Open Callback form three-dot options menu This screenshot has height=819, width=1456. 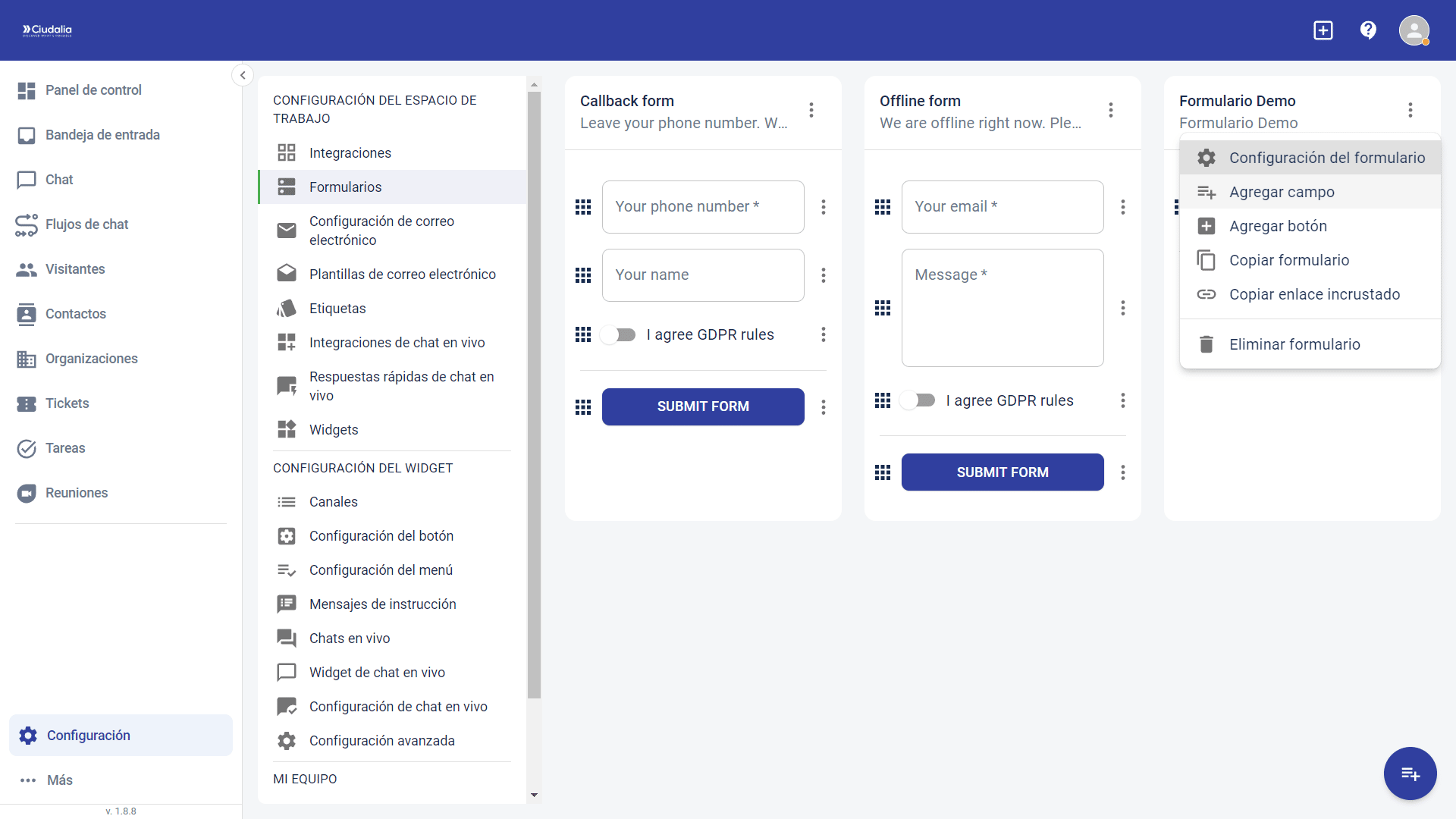[811, 111]
